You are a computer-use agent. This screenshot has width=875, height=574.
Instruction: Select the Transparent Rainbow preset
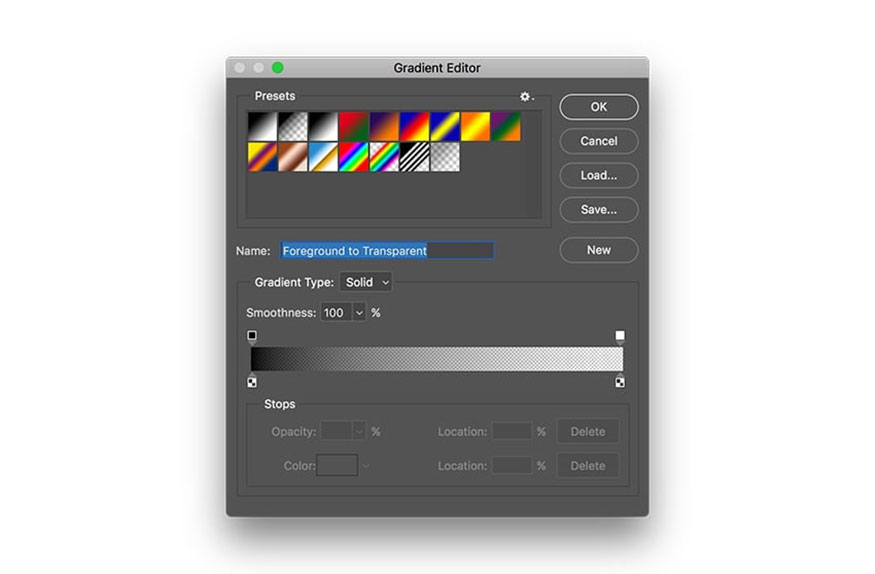(384, 157)
